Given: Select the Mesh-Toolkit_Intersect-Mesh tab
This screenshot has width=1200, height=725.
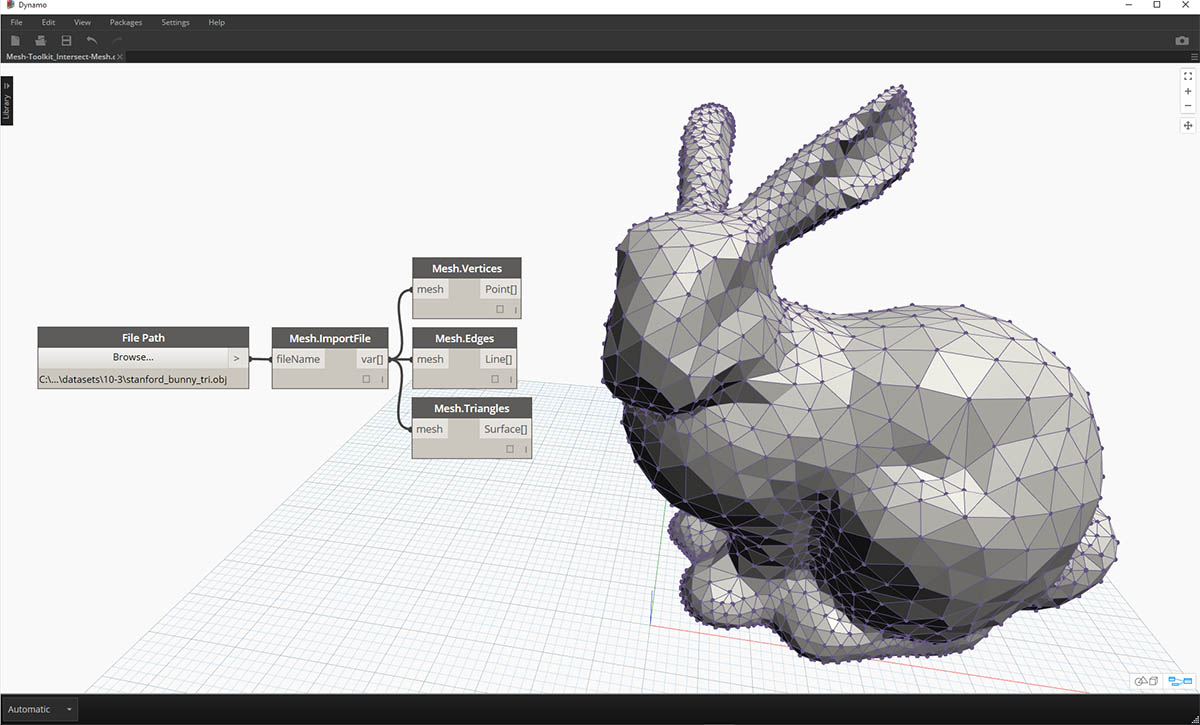Looking at the screenshot, I should click(x=58, y=57).
